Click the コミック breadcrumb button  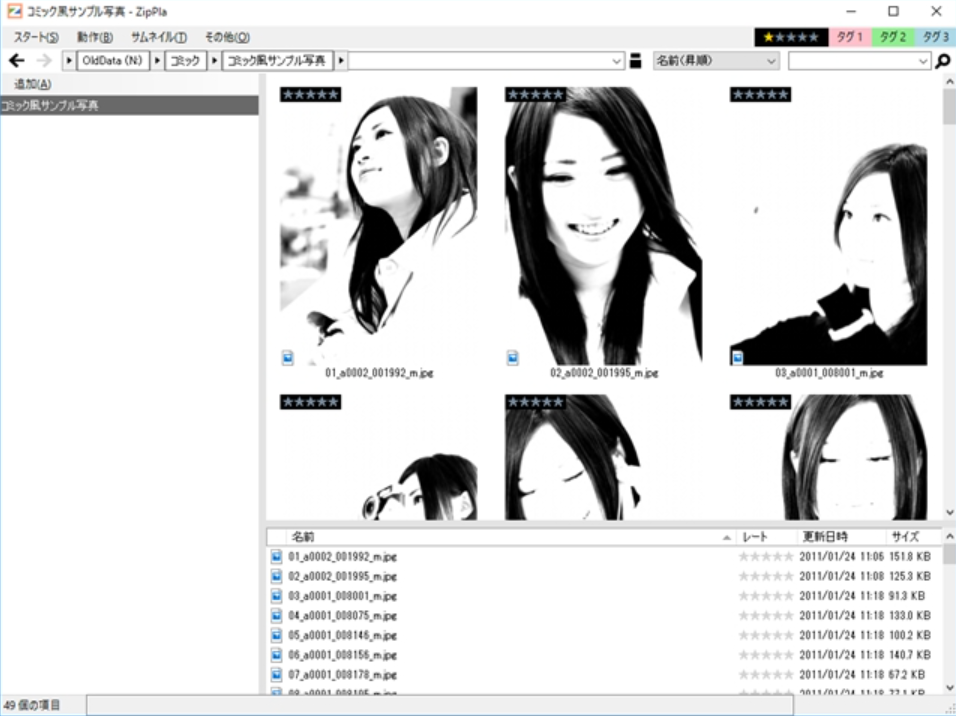pyautogui.click(x=185, y=61)
